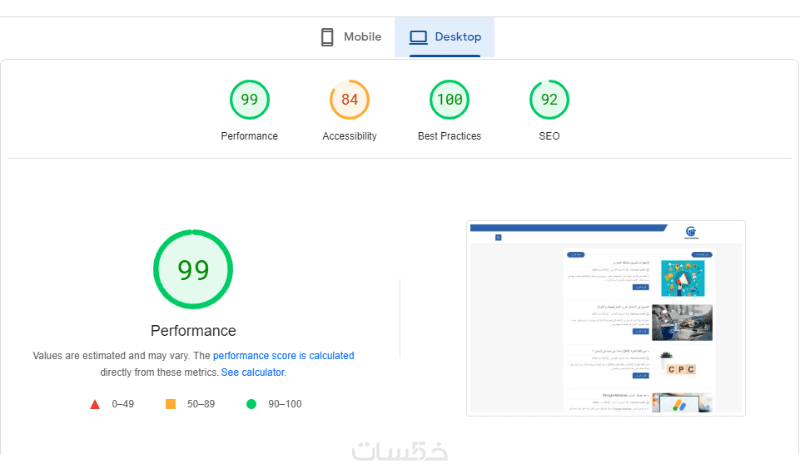Viewport: 800px width, 470px height.
Task: Click the '0–49' legend text
Action: [123, 404]
